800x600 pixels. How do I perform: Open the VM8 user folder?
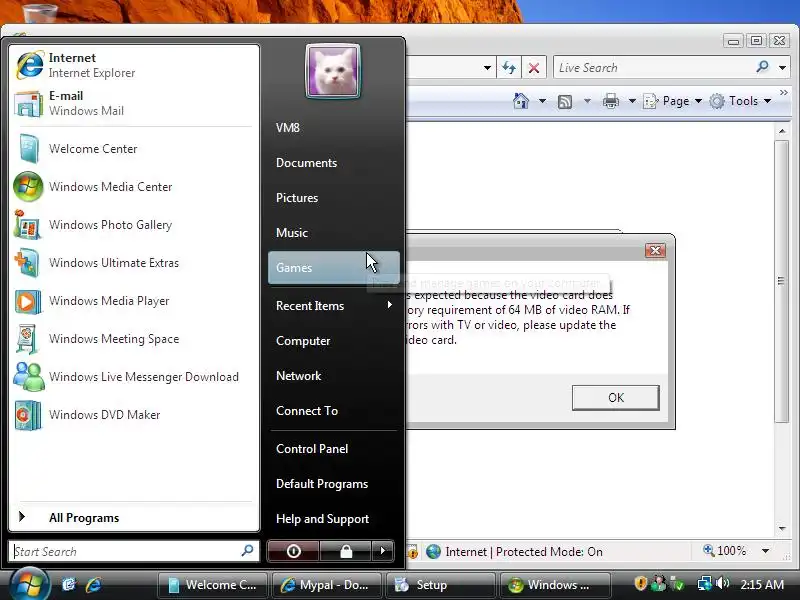click(333, 128)
